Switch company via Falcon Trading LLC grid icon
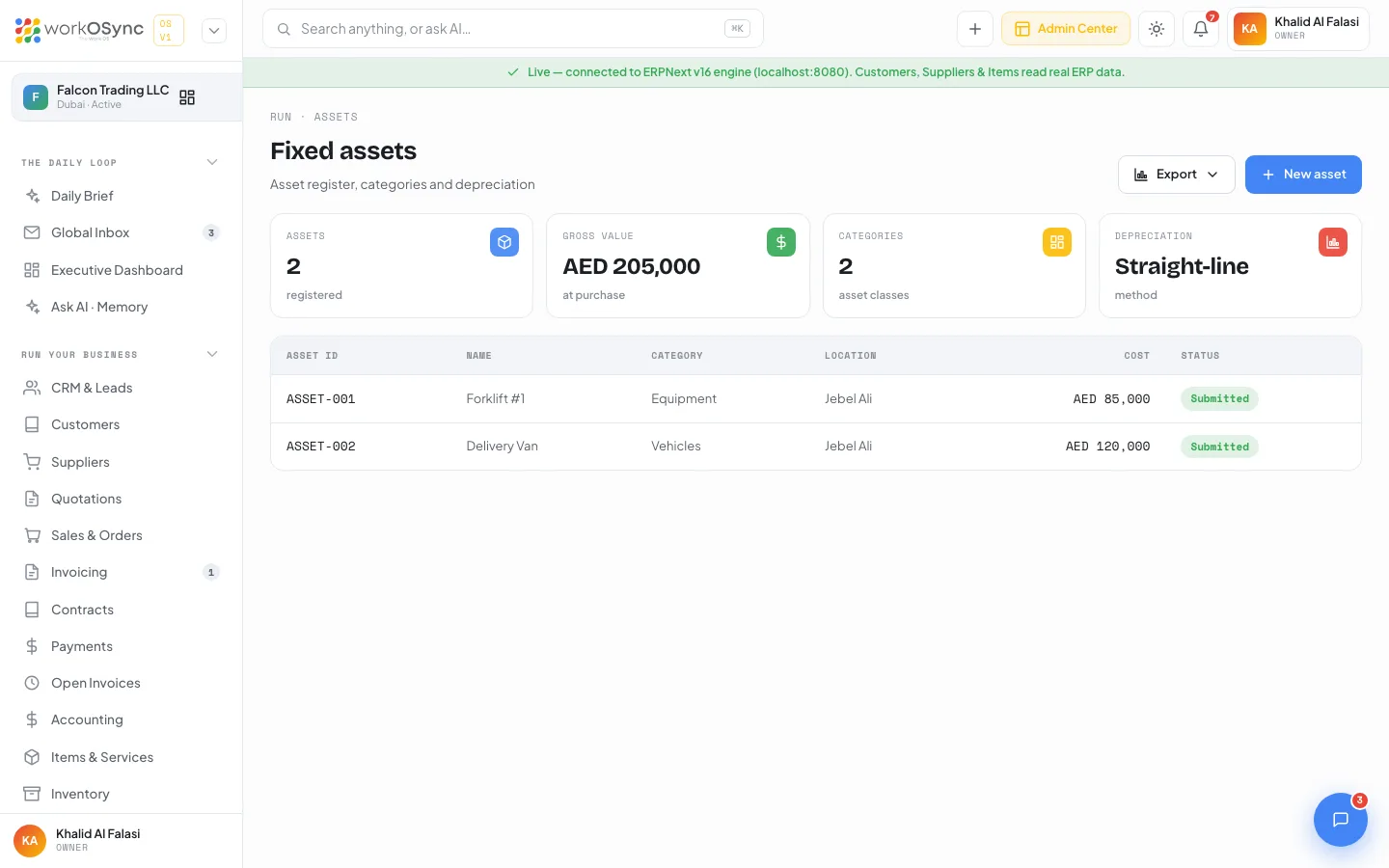This screenshot has height=868, width=1389. tap(187, 97)
